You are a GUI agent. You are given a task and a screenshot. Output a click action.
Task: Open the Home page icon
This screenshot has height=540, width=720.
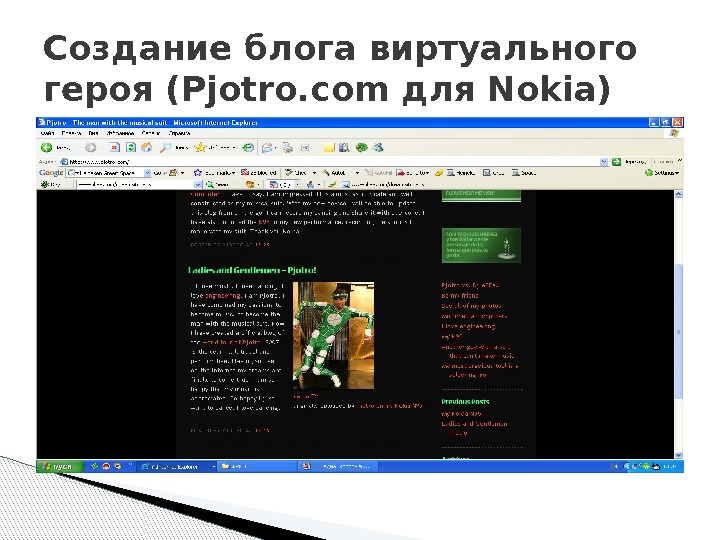(x=146, y=147)
